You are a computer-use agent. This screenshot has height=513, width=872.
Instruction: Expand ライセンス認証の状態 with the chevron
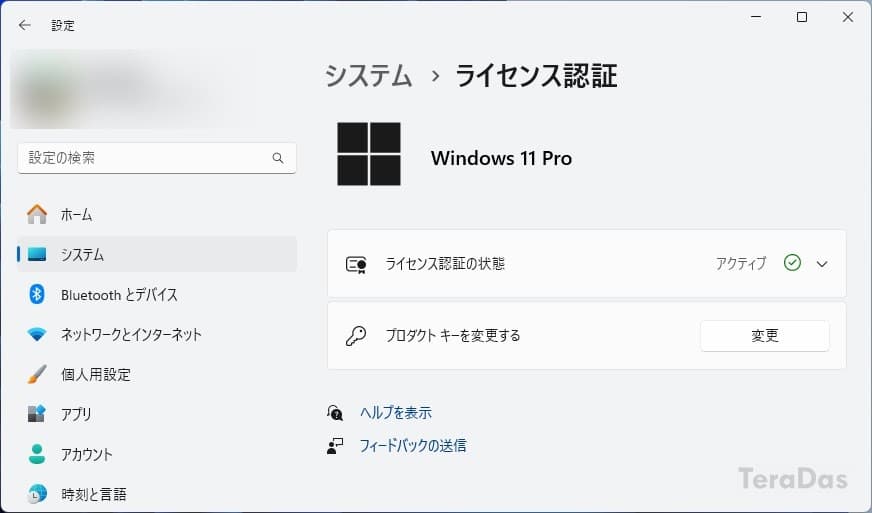point(822,264)
